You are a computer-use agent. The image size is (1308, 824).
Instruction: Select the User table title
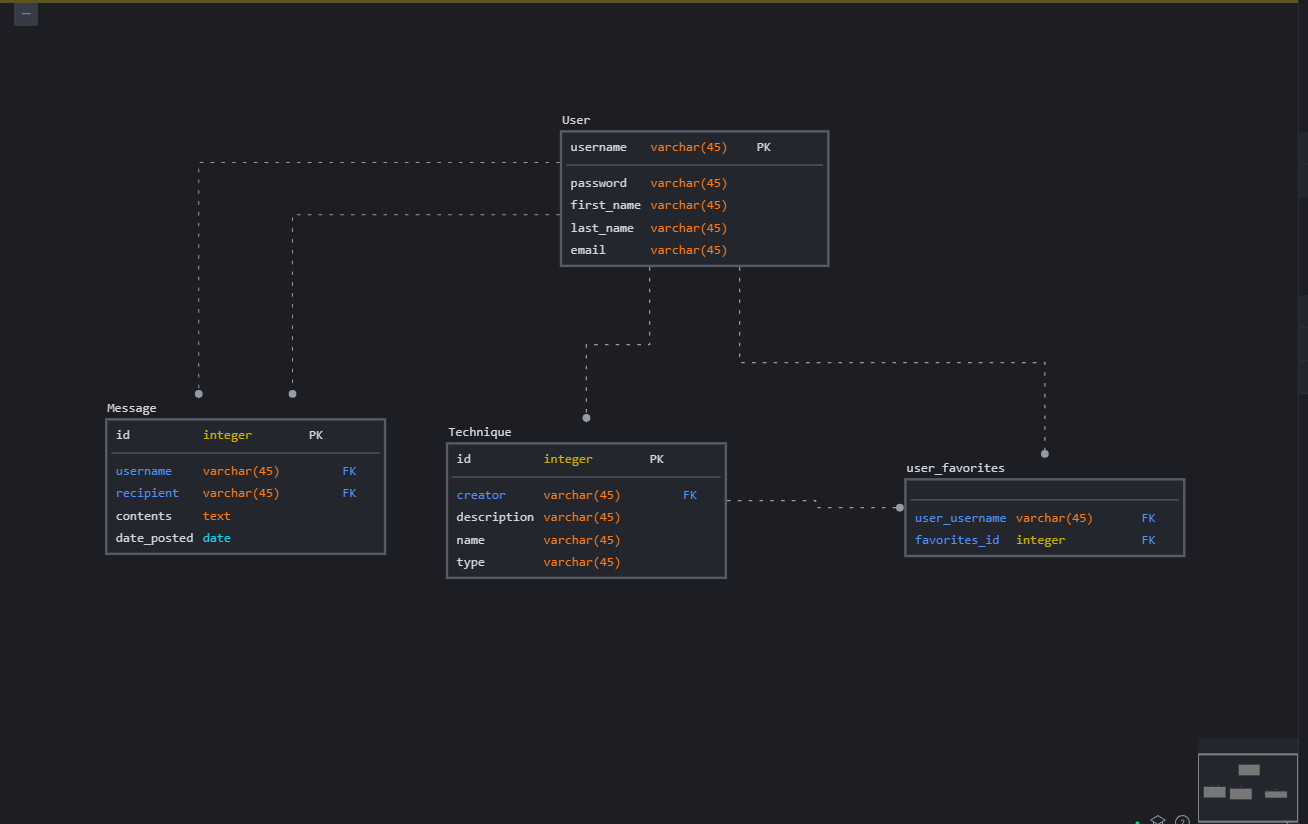(576, 120)
